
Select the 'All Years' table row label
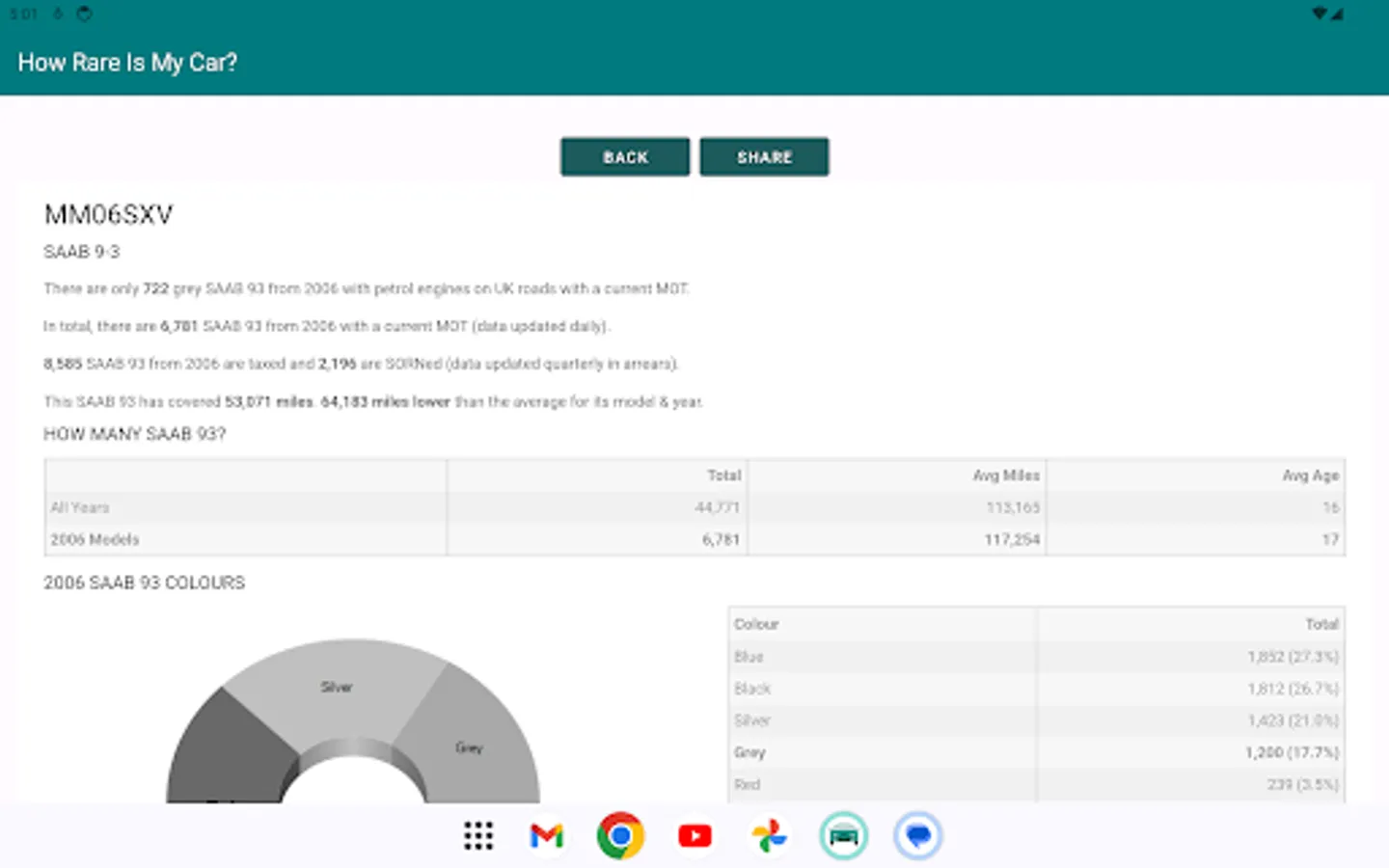pyautogui.click(x=80, y=507)
